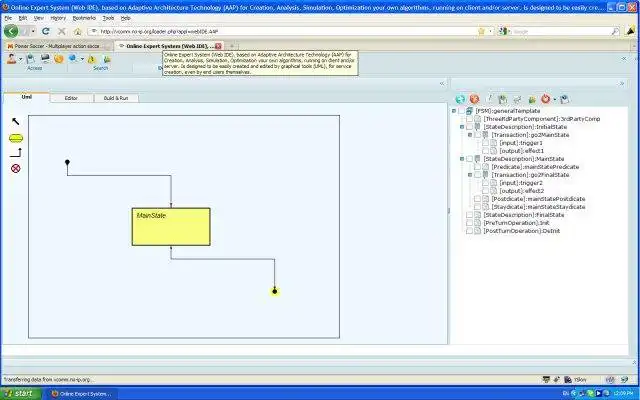Collapse the [Transaction]:go2FinalState node
Screen dimensions: 640x400
(470, 175)
